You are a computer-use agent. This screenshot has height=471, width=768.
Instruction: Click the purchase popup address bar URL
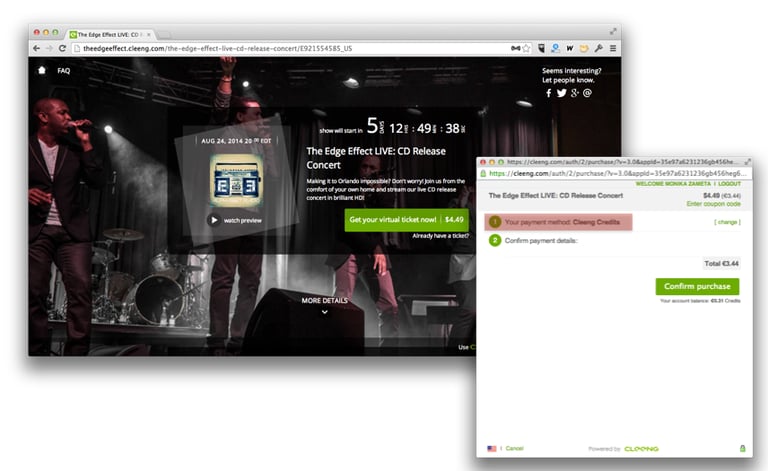pyautogui.click(x=617, y=173)
